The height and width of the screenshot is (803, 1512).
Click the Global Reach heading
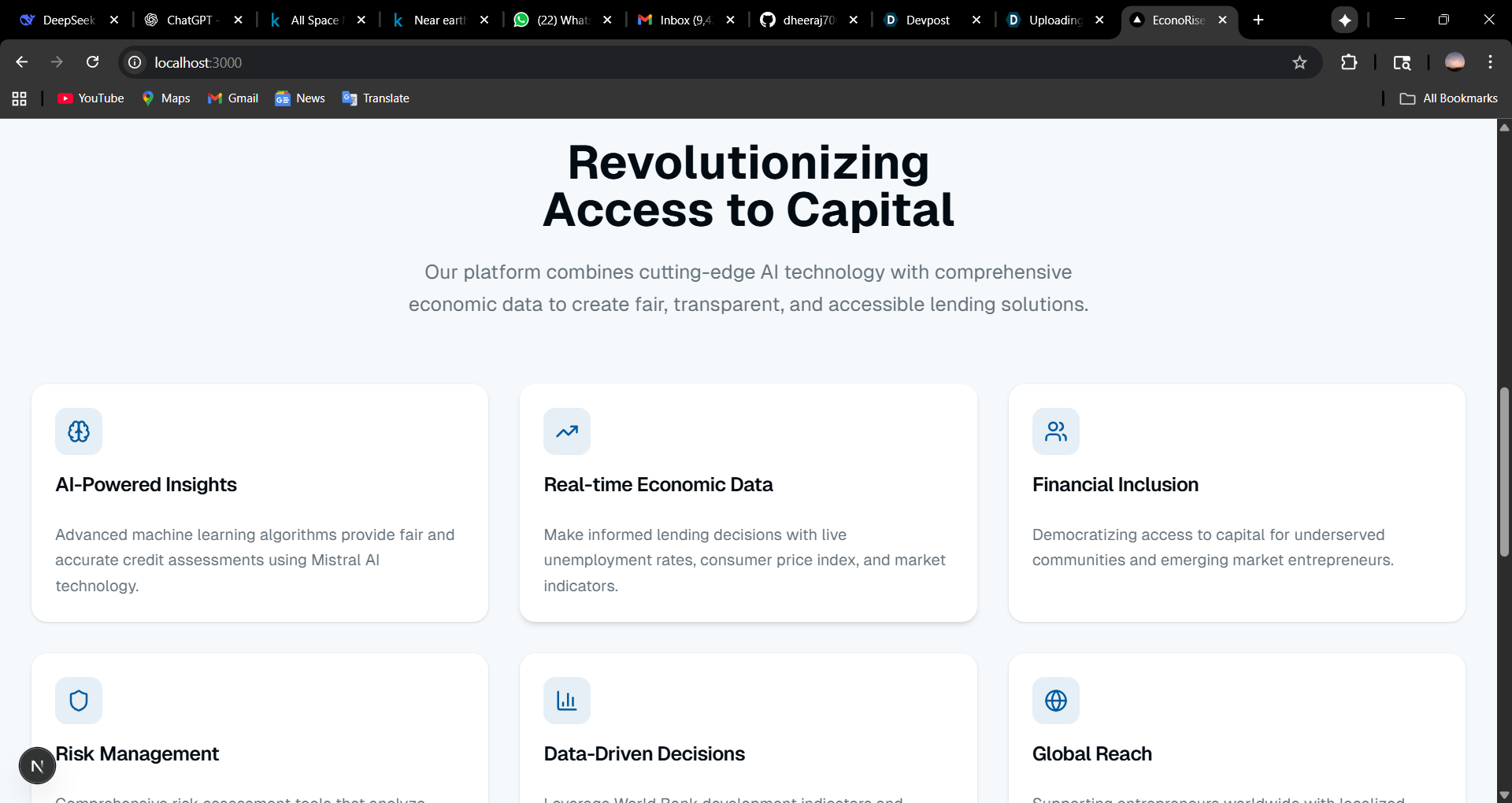tap(1092, 754)
